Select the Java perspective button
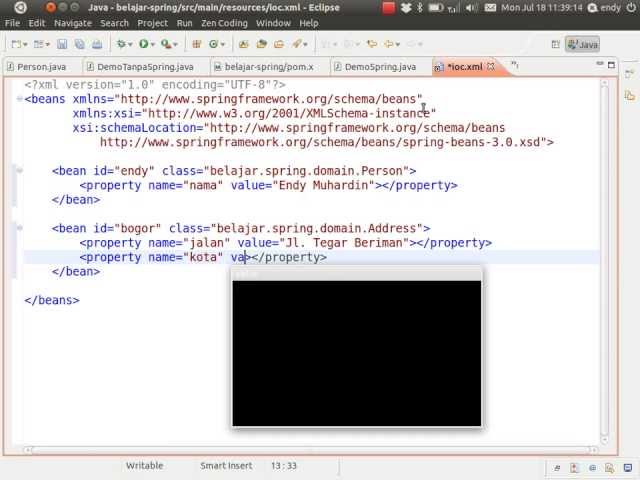 click(x=583, y=44)
